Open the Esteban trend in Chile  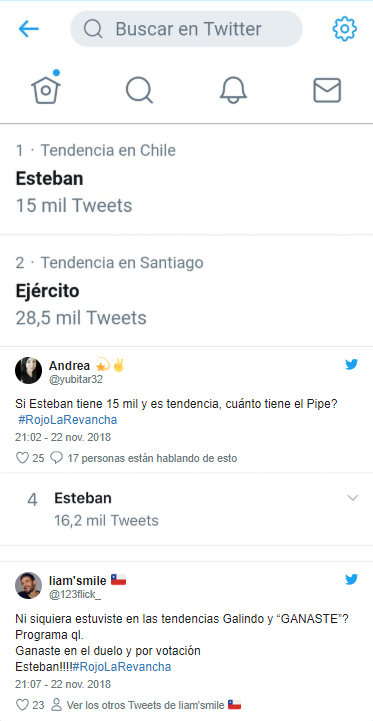186,179
